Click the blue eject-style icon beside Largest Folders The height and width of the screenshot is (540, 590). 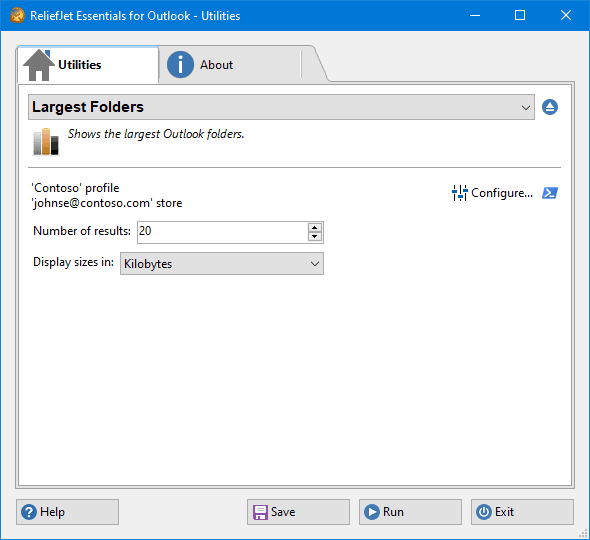550,107
